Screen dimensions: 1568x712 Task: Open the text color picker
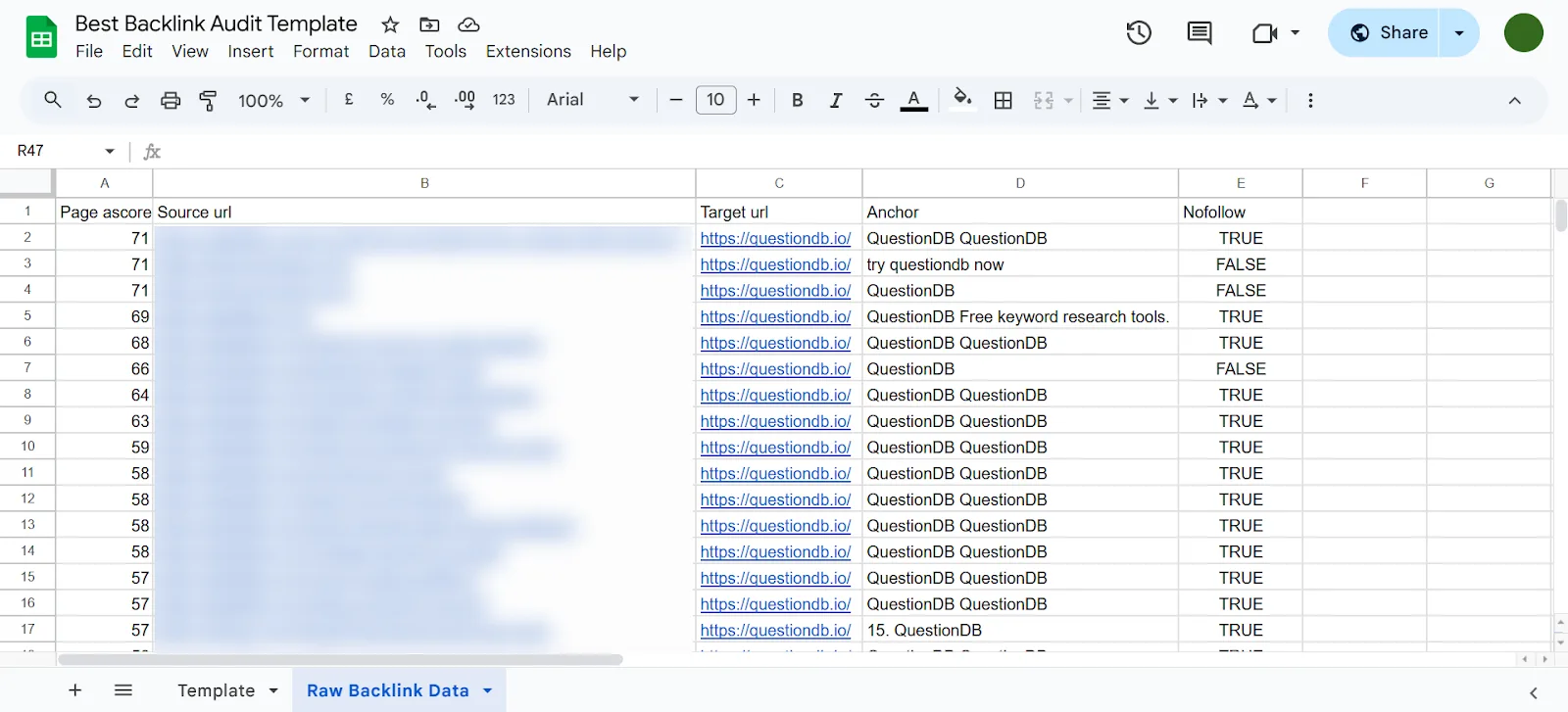[x=914, y=100]
